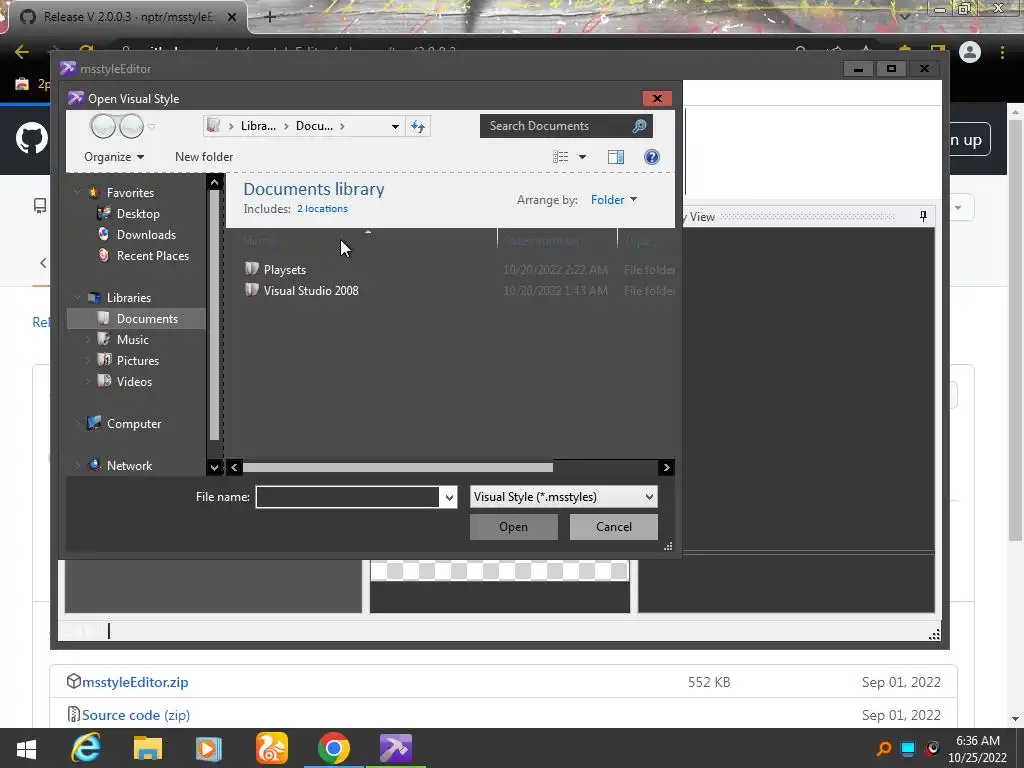Select the Visual Studio 2008 folder

(x=301, y=291)
